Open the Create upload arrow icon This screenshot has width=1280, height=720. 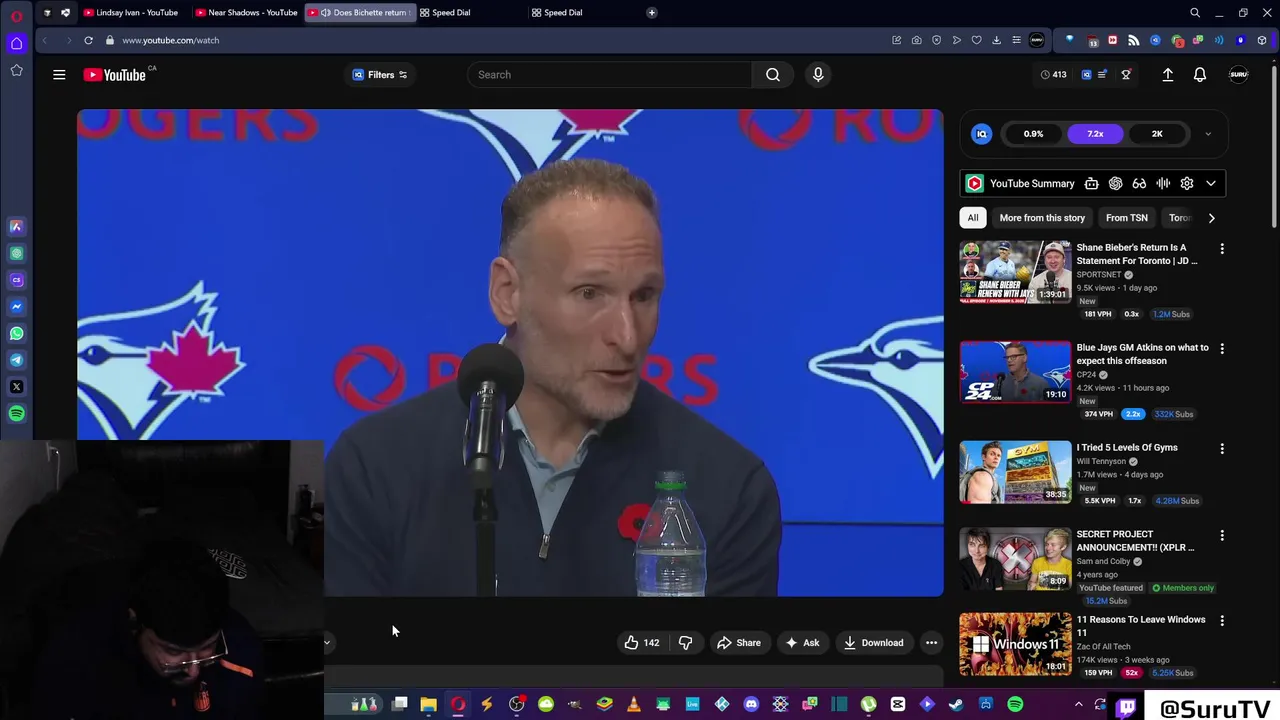1167,75
